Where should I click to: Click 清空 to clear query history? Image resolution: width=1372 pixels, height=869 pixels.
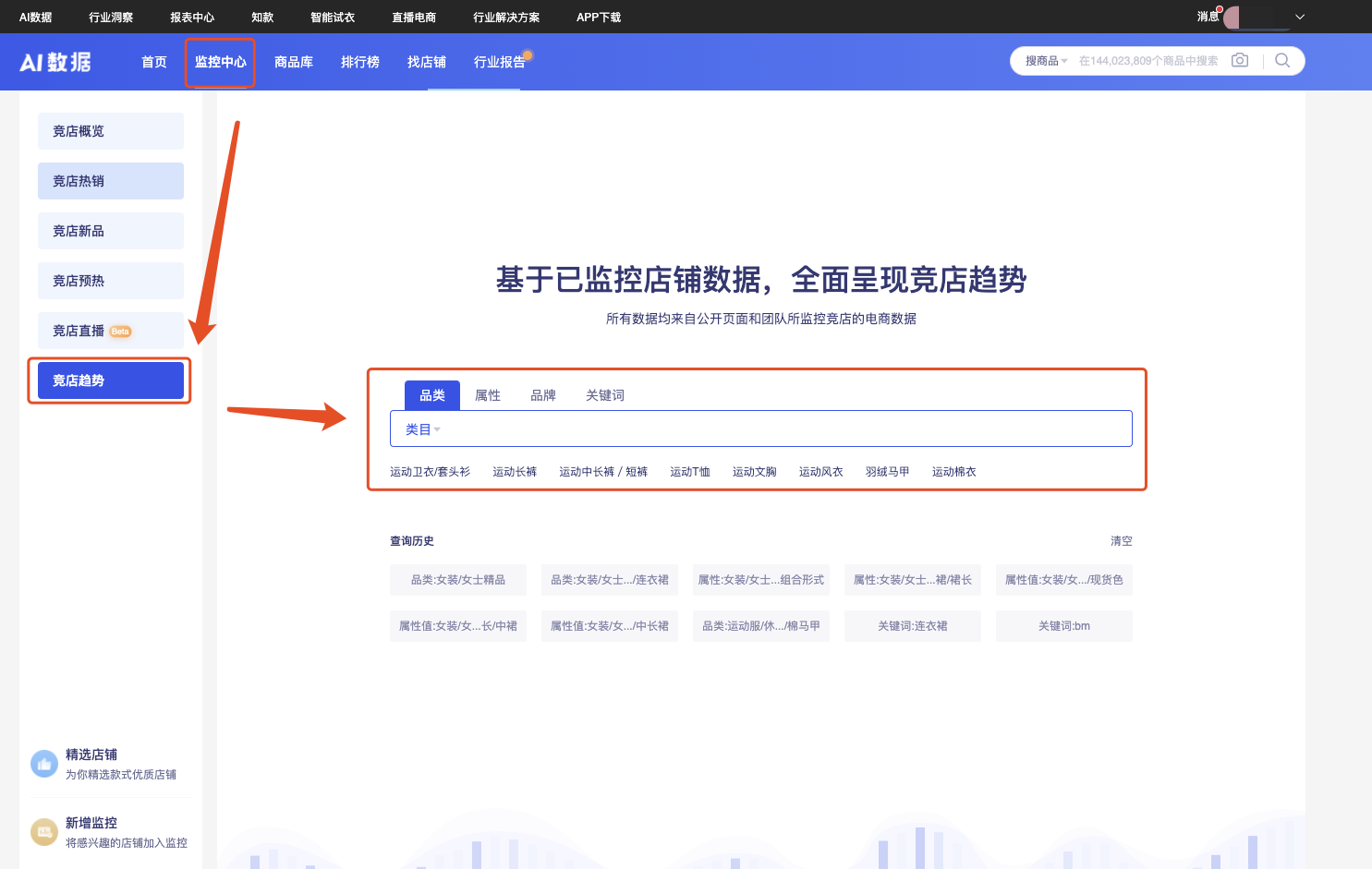tap(1122, 541)
